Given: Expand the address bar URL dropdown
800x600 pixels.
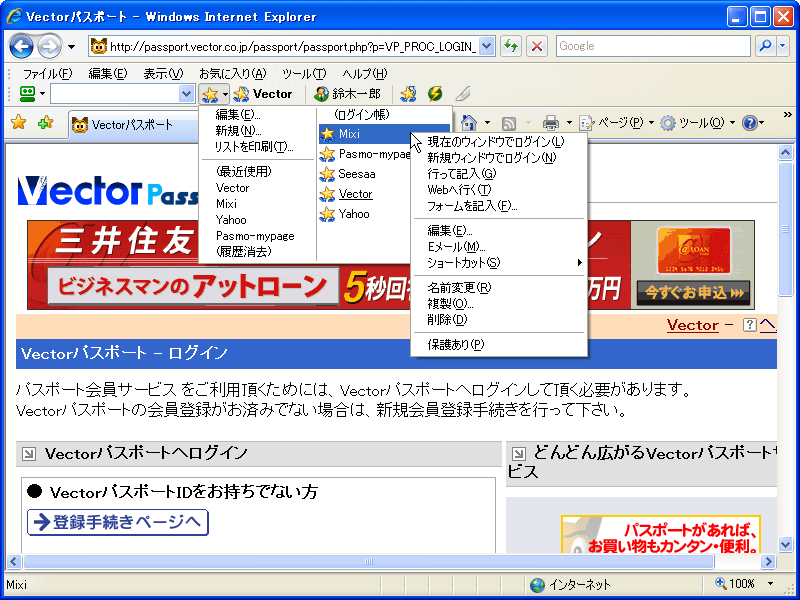Looking at the screenshot, I should (487, 46).
